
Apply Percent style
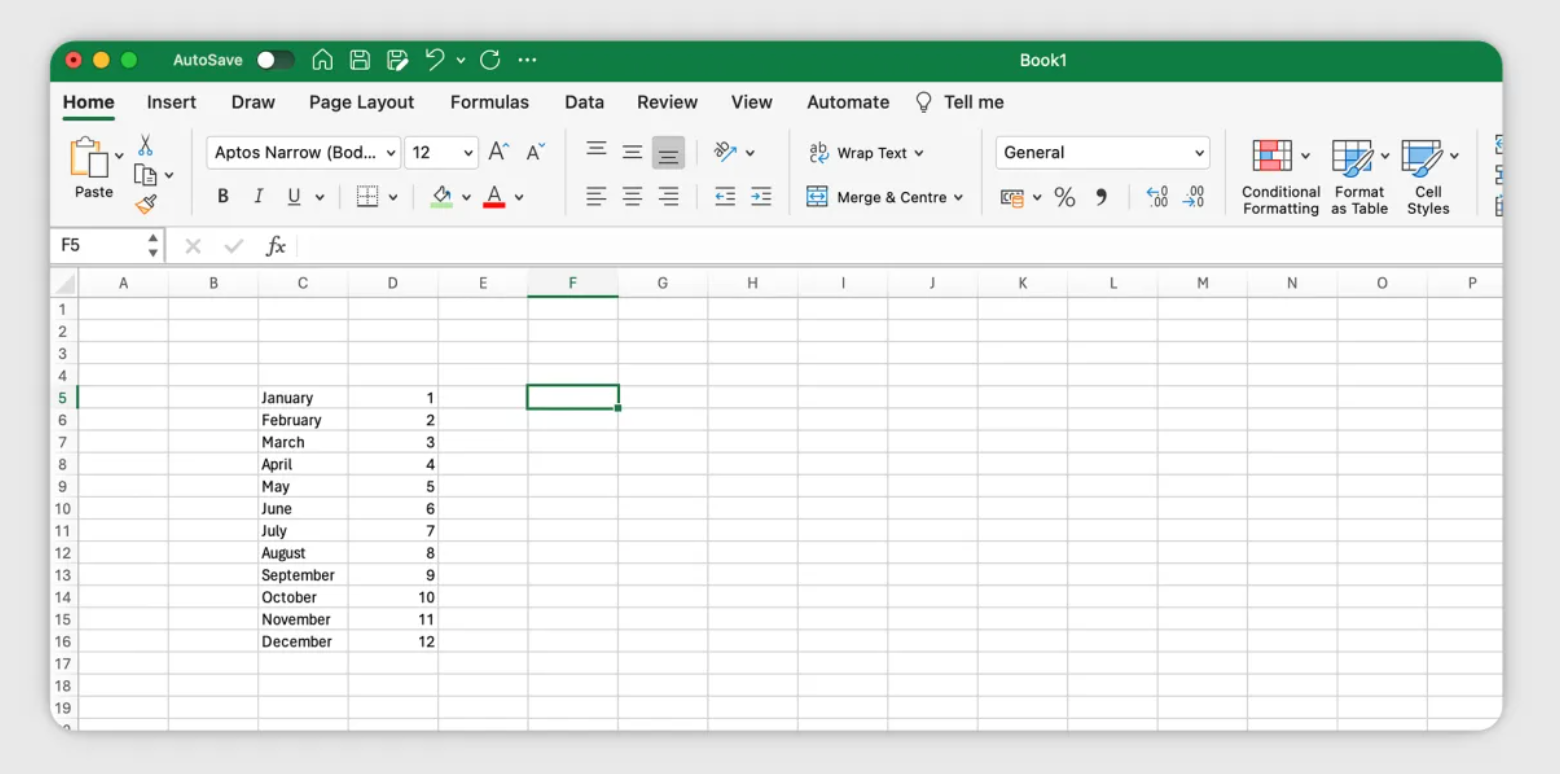[1065, 198]
